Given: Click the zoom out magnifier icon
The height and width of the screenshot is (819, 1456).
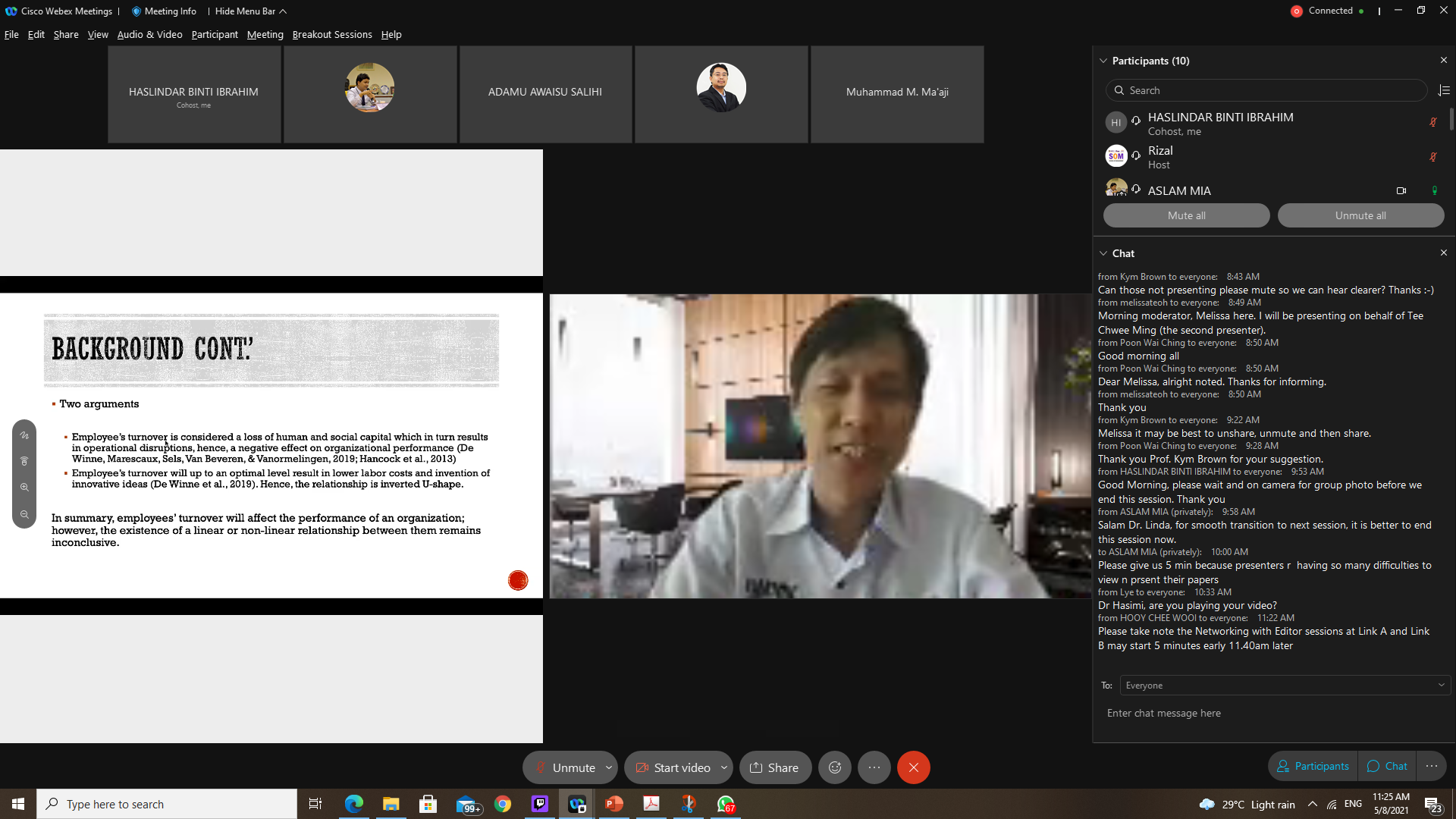Looking at the screenshot, I should (x=24, y=514).
